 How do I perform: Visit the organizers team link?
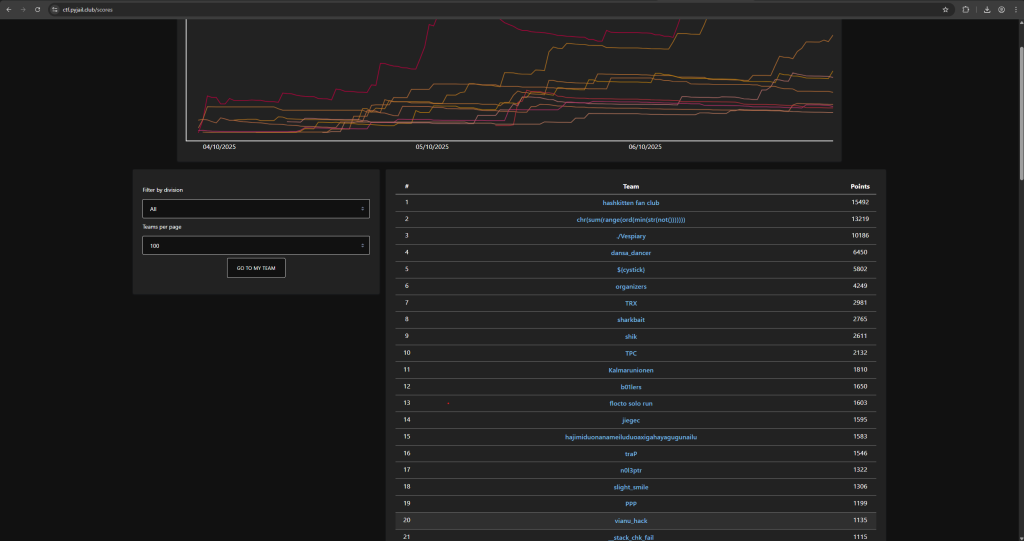tap(631, 286)
